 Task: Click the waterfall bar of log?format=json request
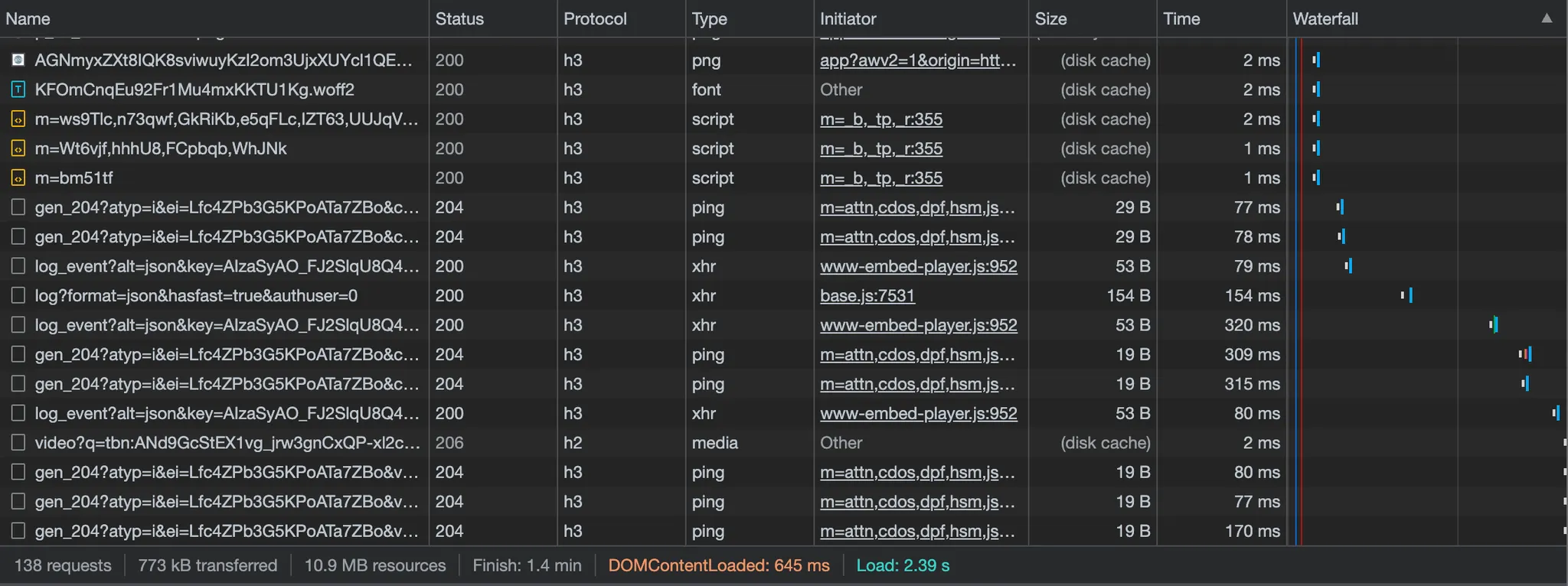point(1409,295)
